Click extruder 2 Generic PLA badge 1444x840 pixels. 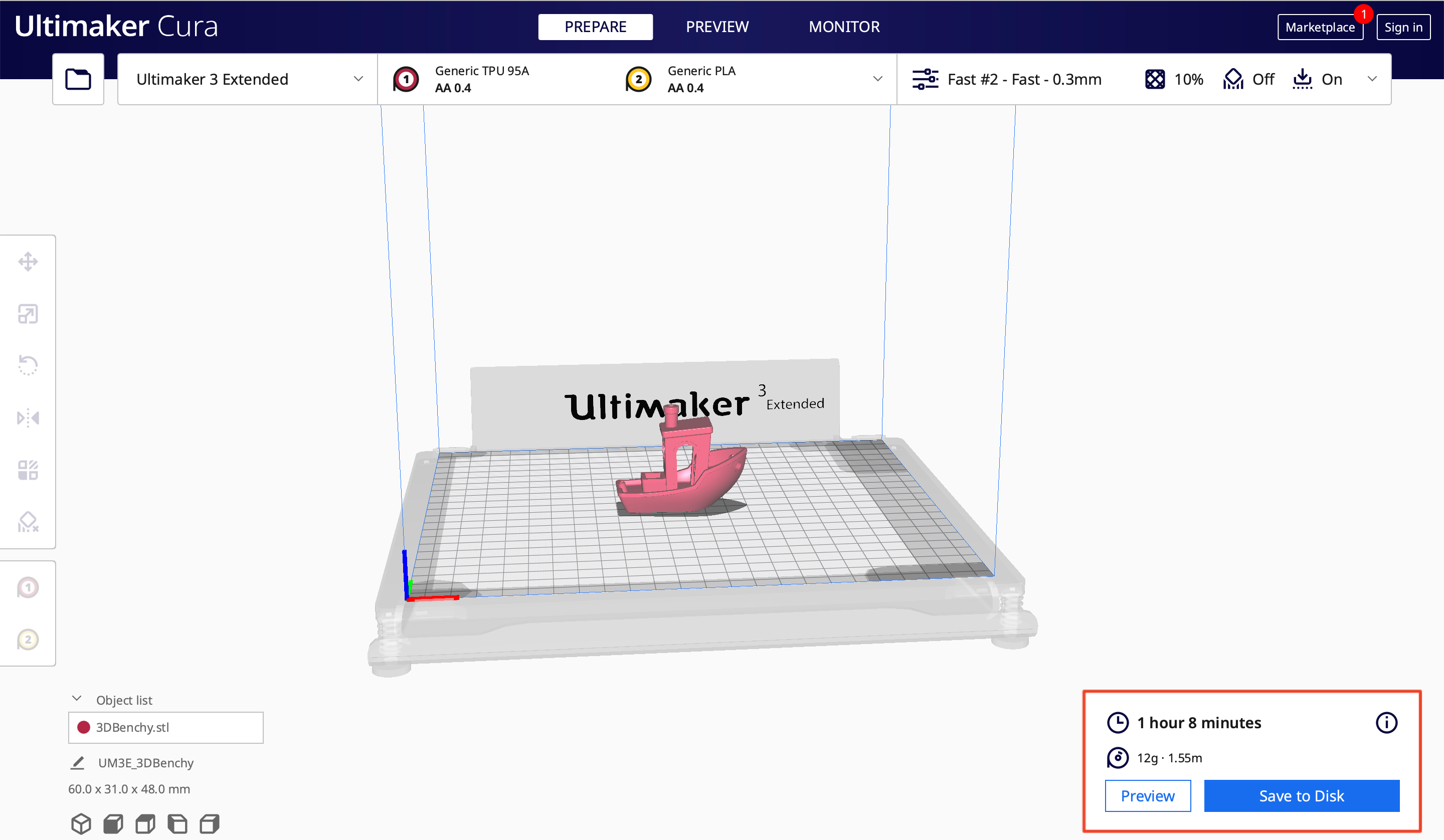pos(638,79)
